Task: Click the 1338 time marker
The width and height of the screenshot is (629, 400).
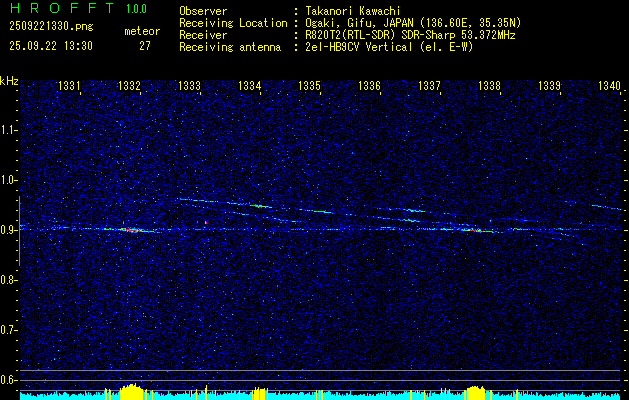Action: coord(489,85)
